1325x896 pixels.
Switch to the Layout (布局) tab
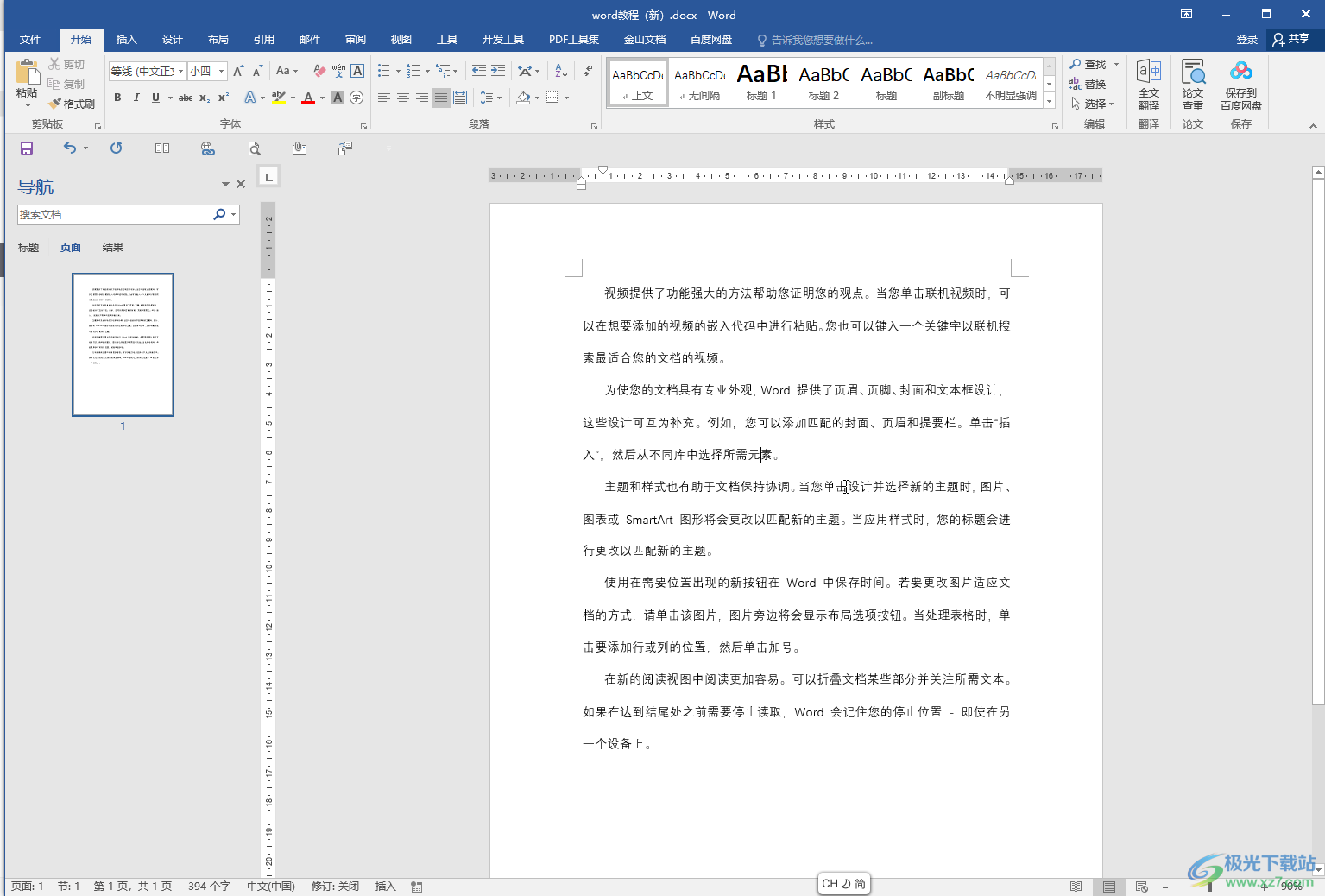point(218,40)
